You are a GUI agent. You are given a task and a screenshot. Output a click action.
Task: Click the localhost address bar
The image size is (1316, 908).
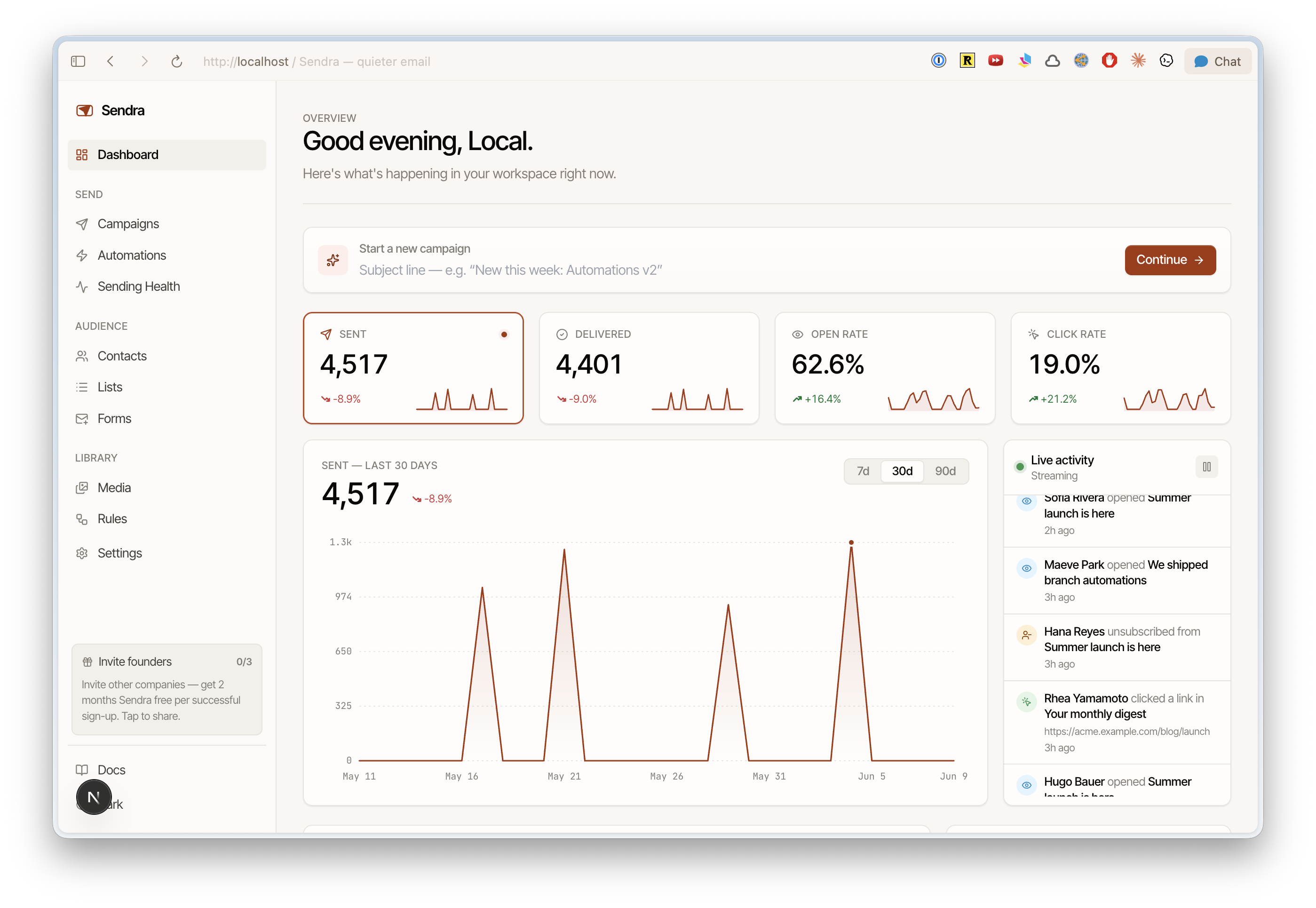[x=317, y=62]
